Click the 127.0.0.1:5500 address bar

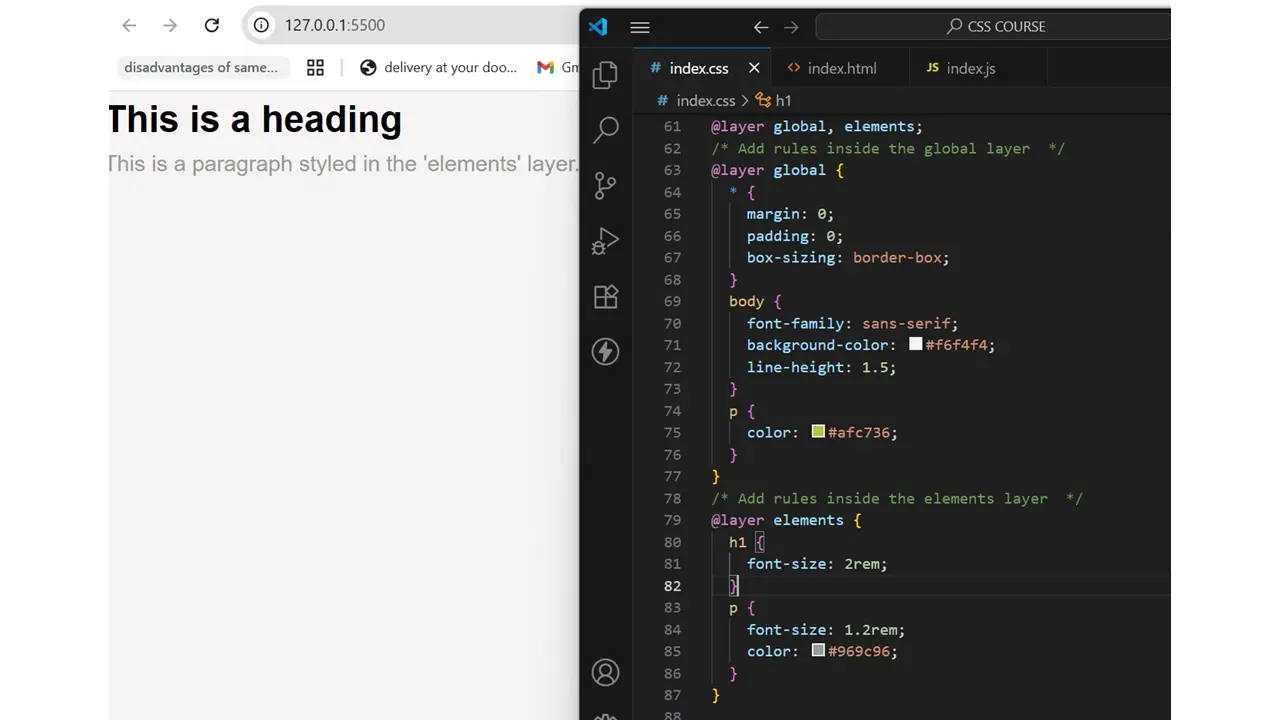[x=334, y=25]
